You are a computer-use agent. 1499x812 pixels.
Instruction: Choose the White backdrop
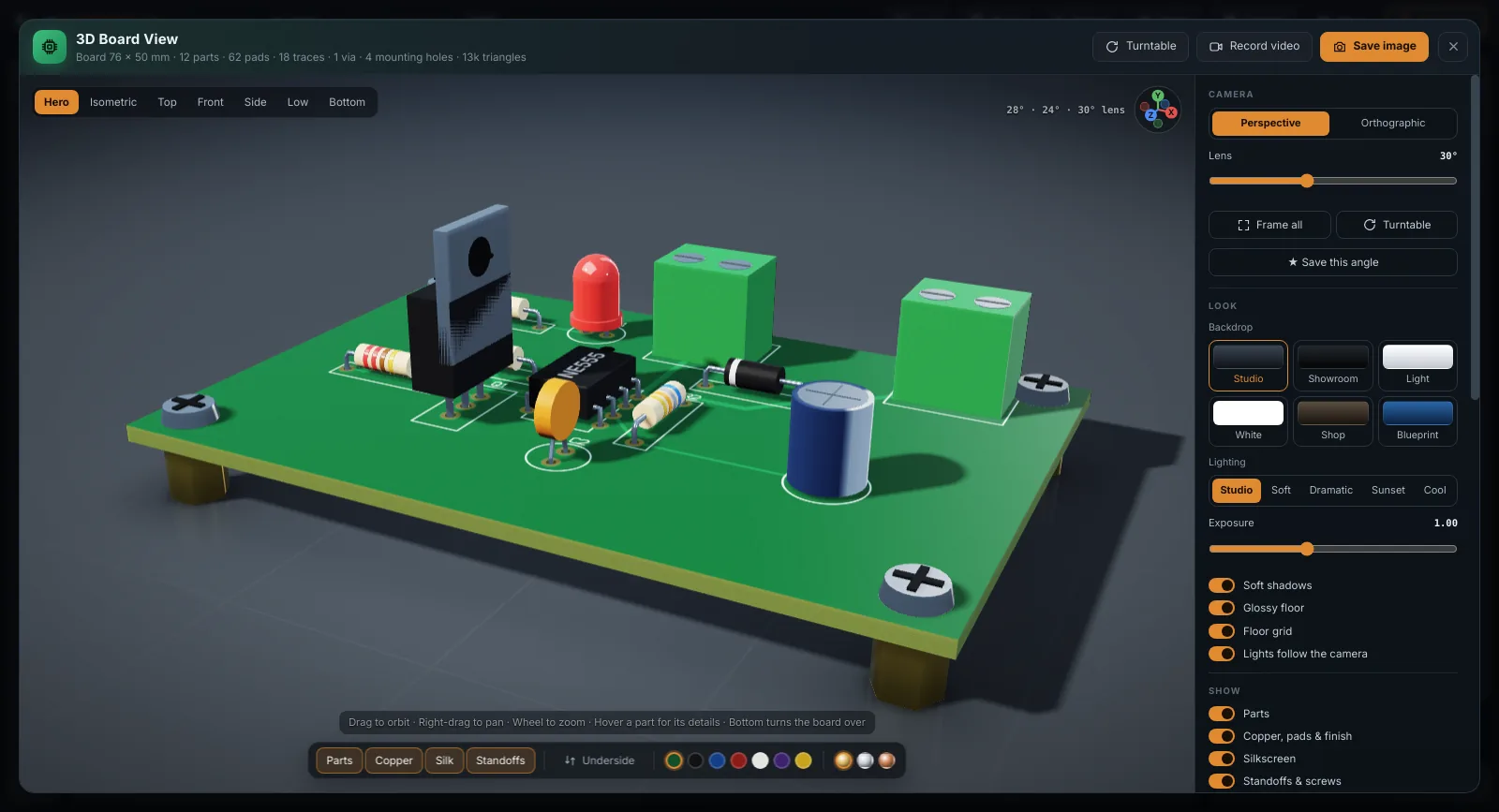(1248, 421)
